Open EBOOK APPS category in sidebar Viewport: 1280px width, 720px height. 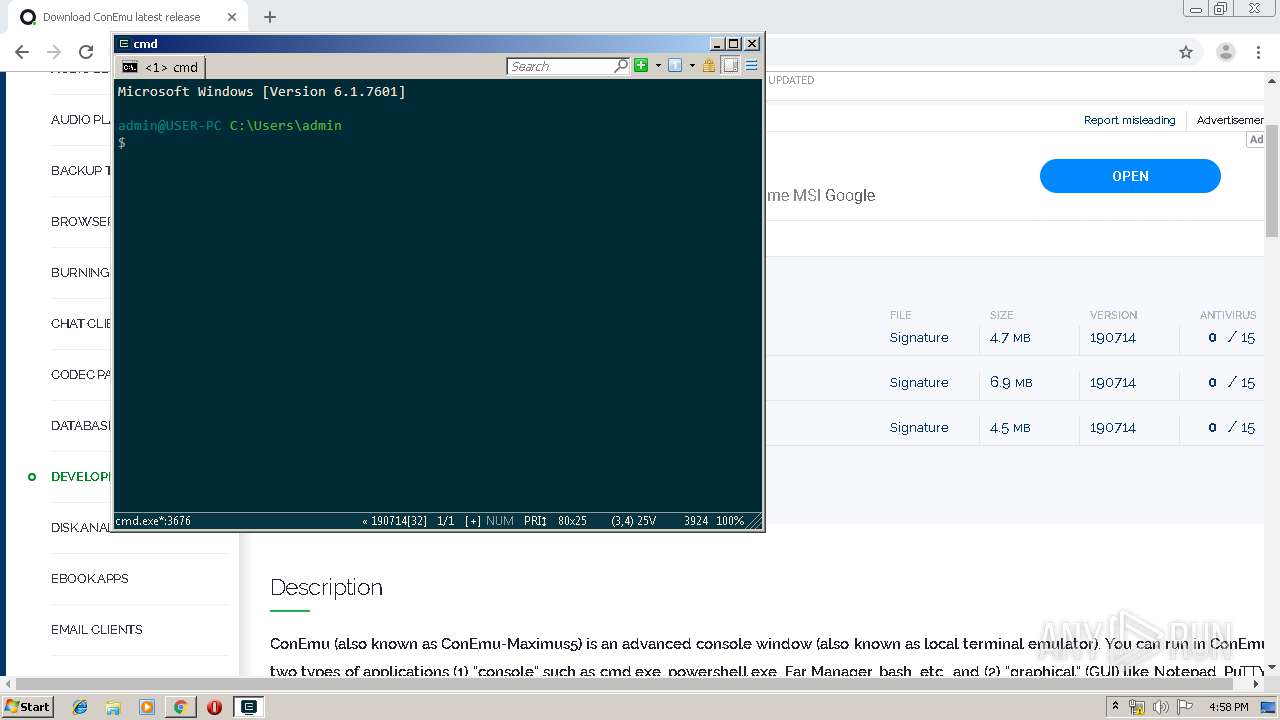coord(90,578)
